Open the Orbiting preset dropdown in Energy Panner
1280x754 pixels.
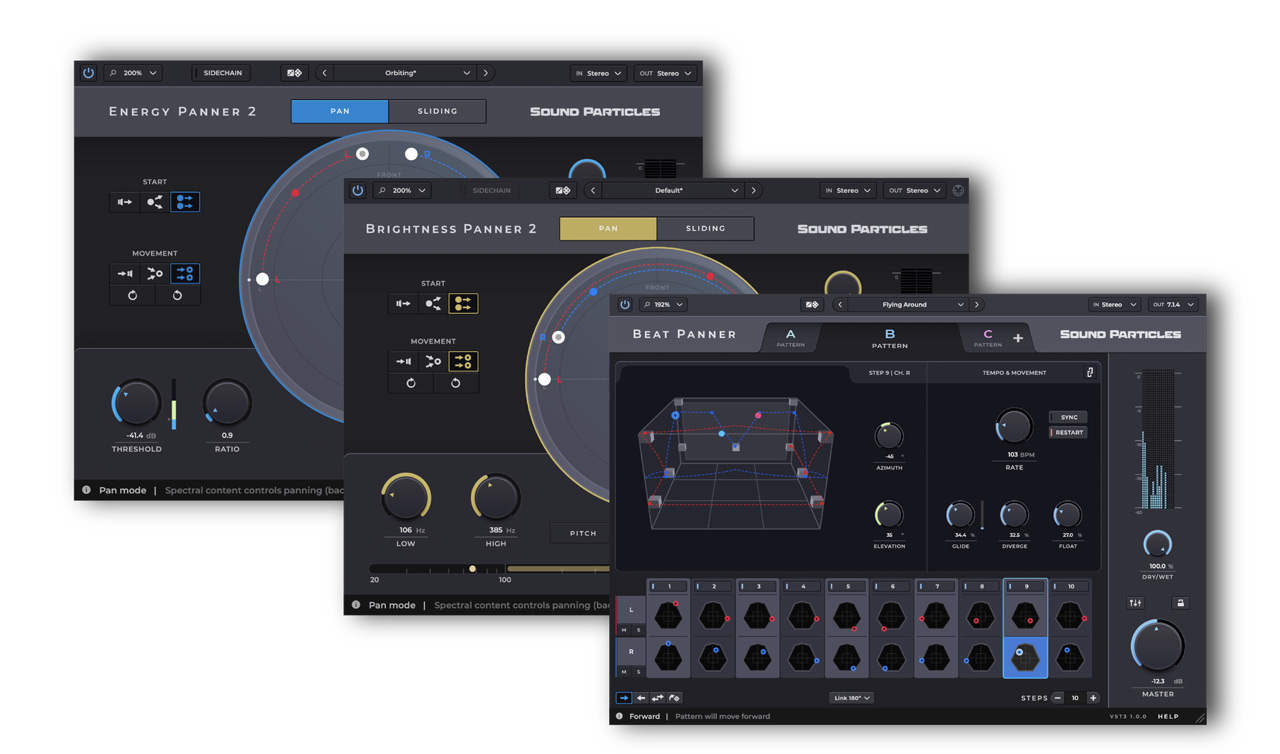tap(404, 73)
